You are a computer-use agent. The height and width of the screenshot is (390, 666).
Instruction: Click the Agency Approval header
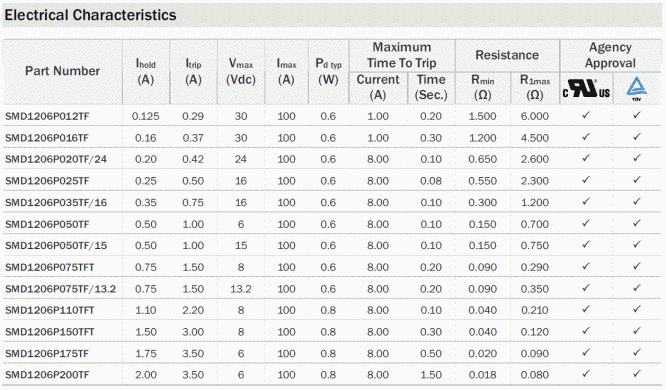(610, 55)
